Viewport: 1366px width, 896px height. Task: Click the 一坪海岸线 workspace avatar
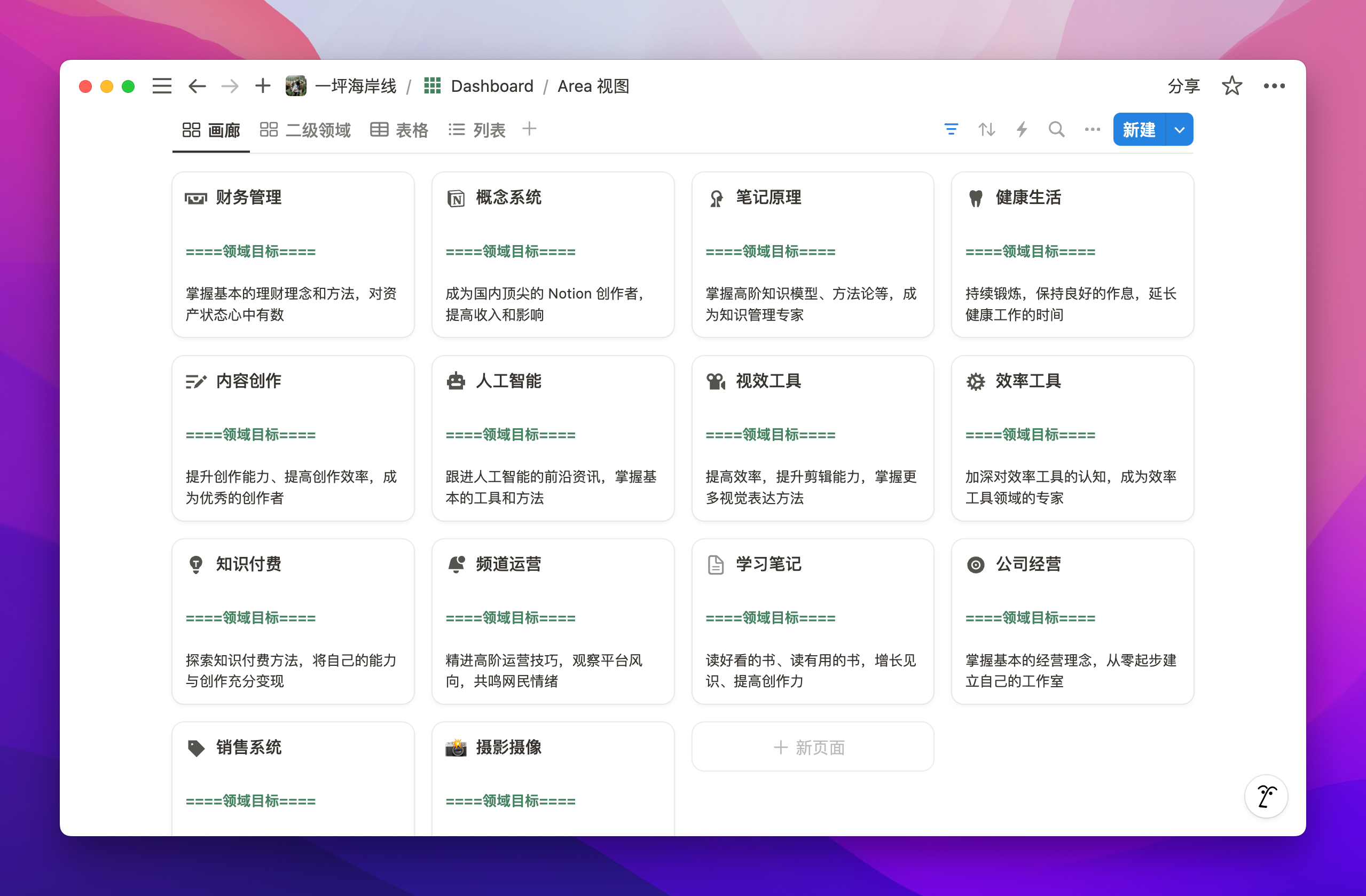coord(296,86)
